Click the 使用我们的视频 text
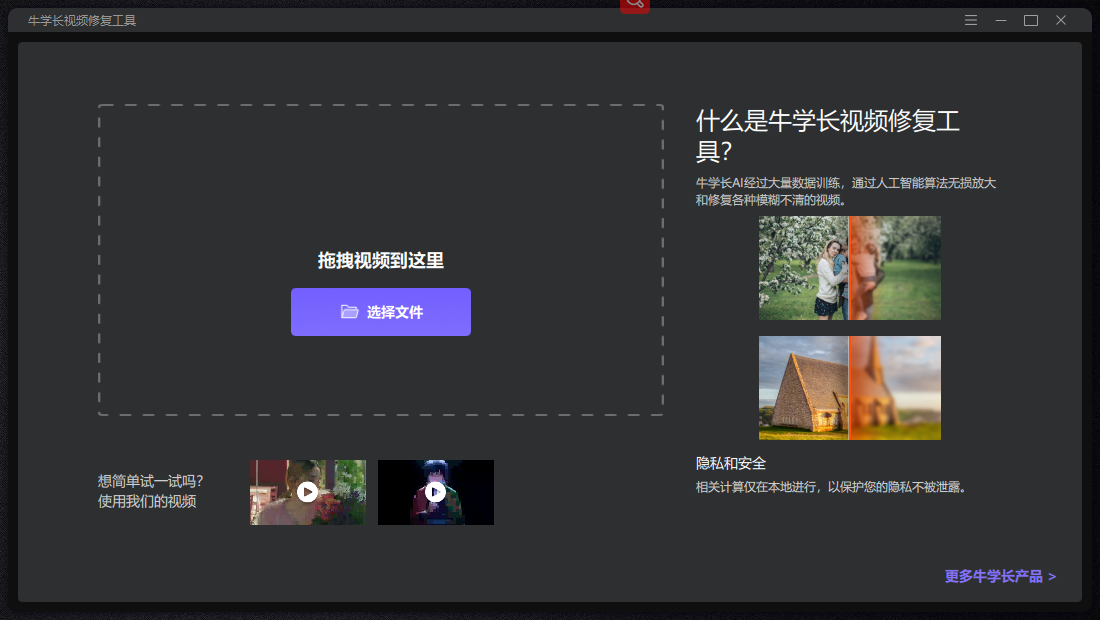The width and height of the screenshot is (1100, 620). coord(147,501)
